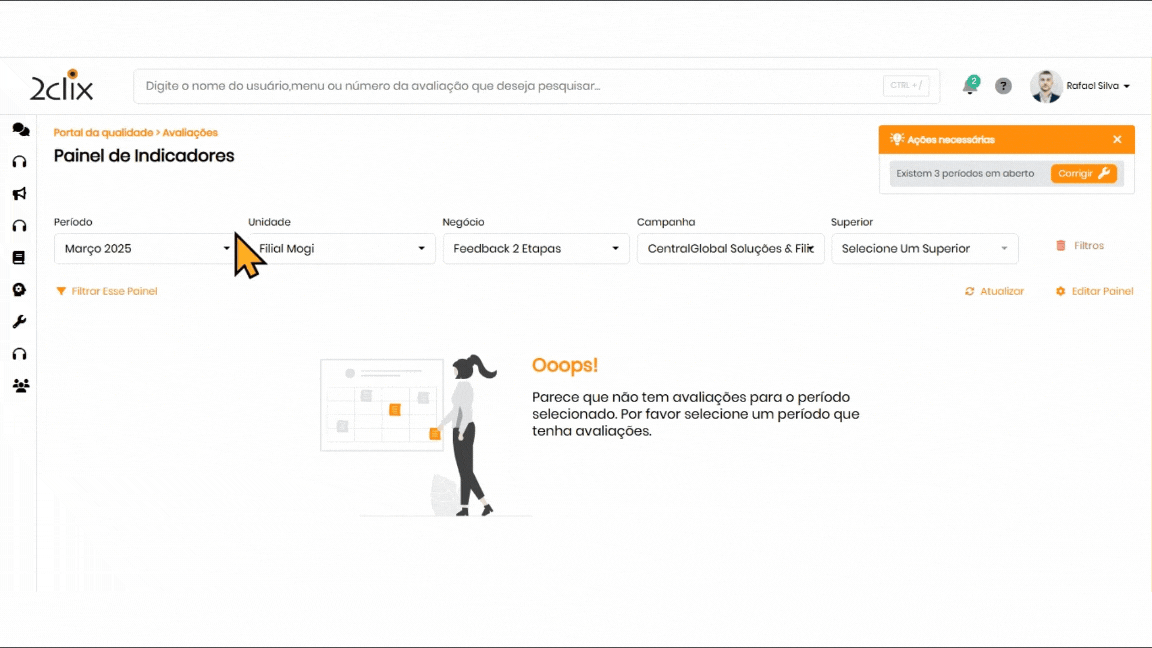Select the head-with-gear sidebar icon
The height and width of the screenshot is (648, 1152).
[x=19, y=290]
